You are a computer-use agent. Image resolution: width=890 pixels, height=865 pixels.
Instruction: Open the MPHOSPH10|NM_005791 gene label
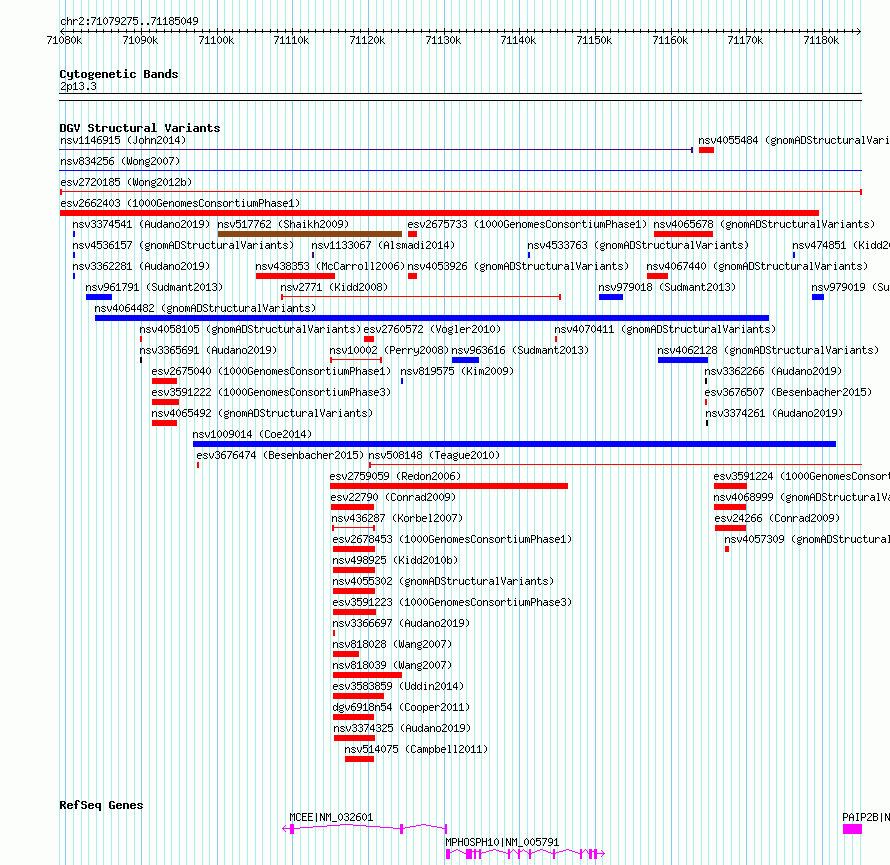click(502, 842)
